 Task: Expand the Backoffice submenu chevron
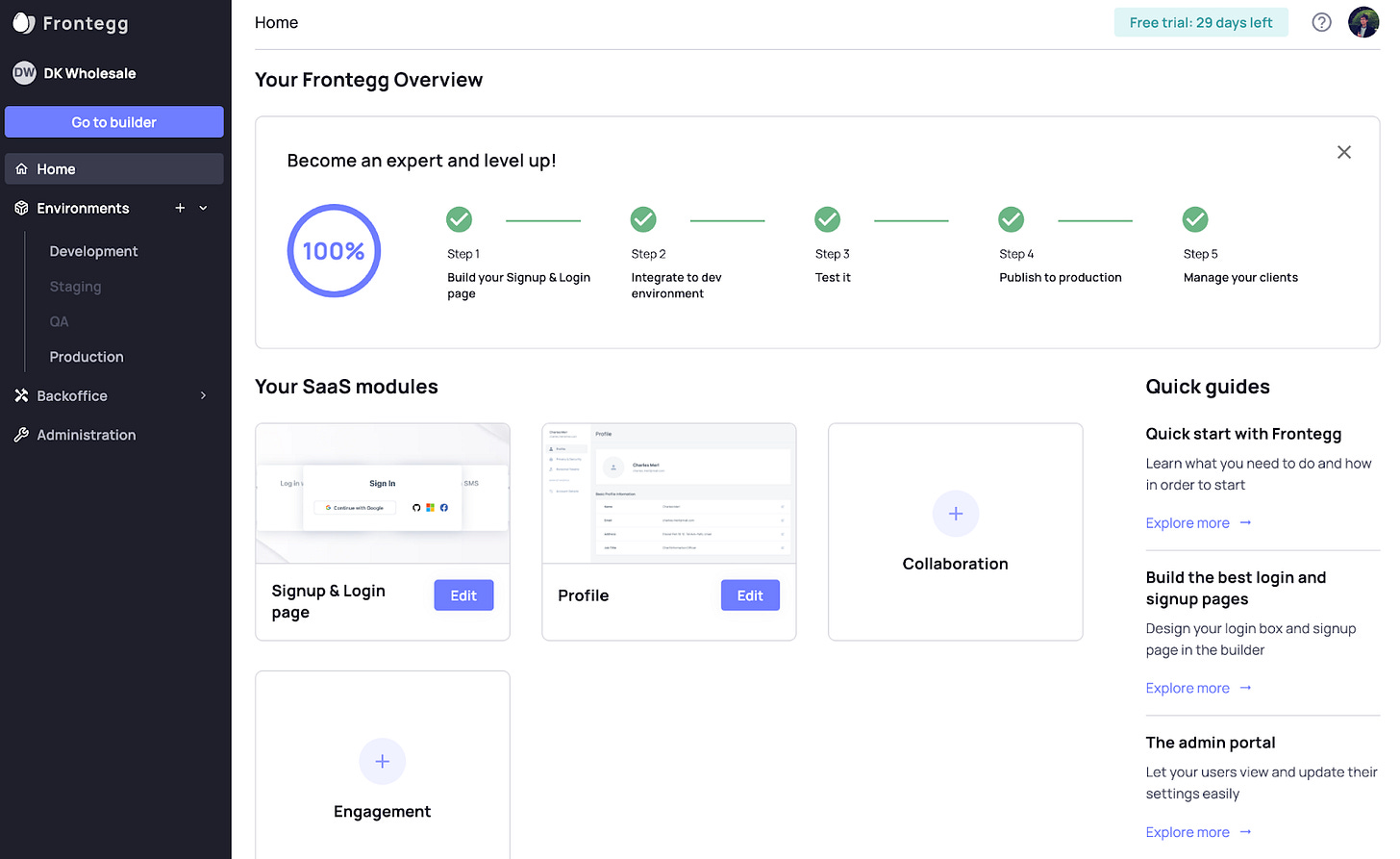tap(203, 395)
